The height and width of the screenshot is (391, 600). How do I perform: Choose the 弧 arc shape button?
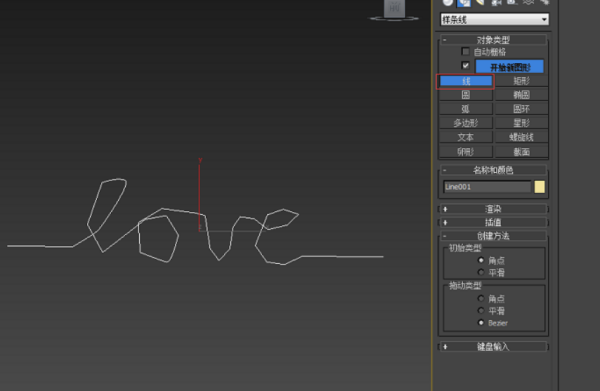(x=466, y=109)
